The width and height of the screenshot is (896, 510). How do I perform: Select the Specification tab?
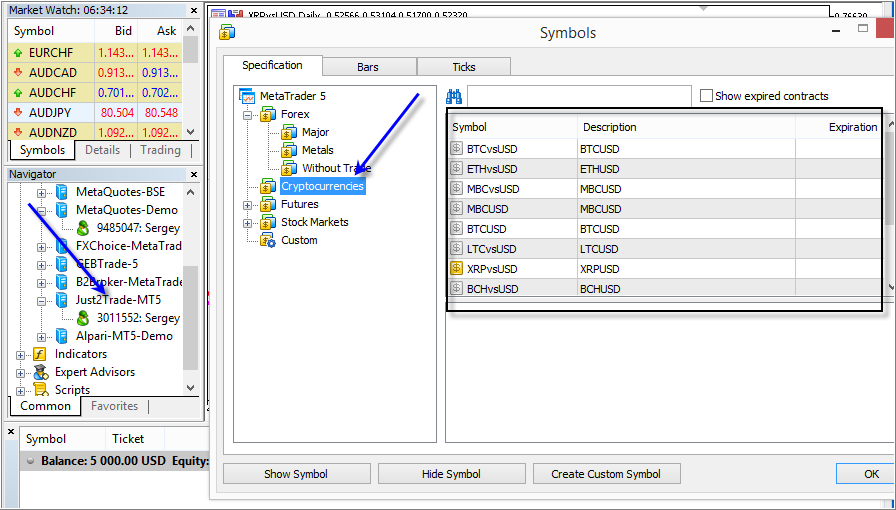pos(273,65)
